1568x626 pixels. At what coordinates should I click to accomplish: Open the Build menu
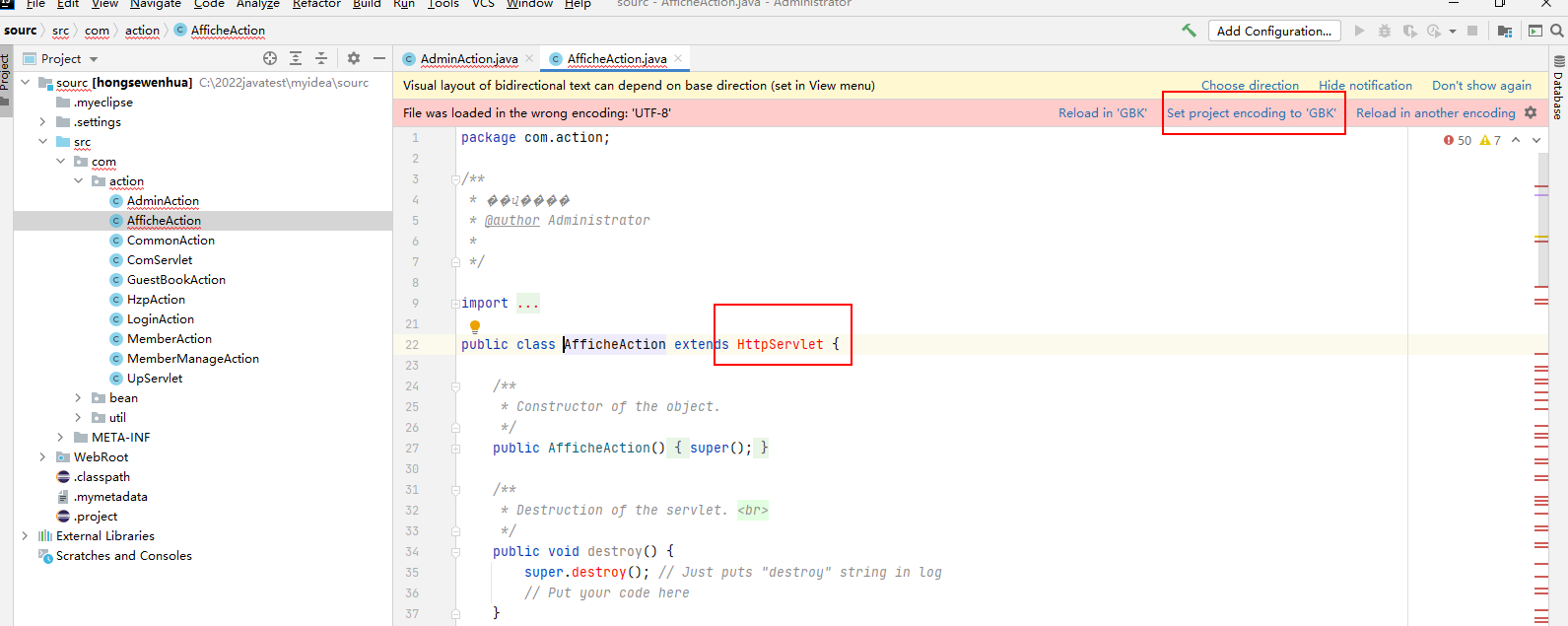tap(367, 4)
